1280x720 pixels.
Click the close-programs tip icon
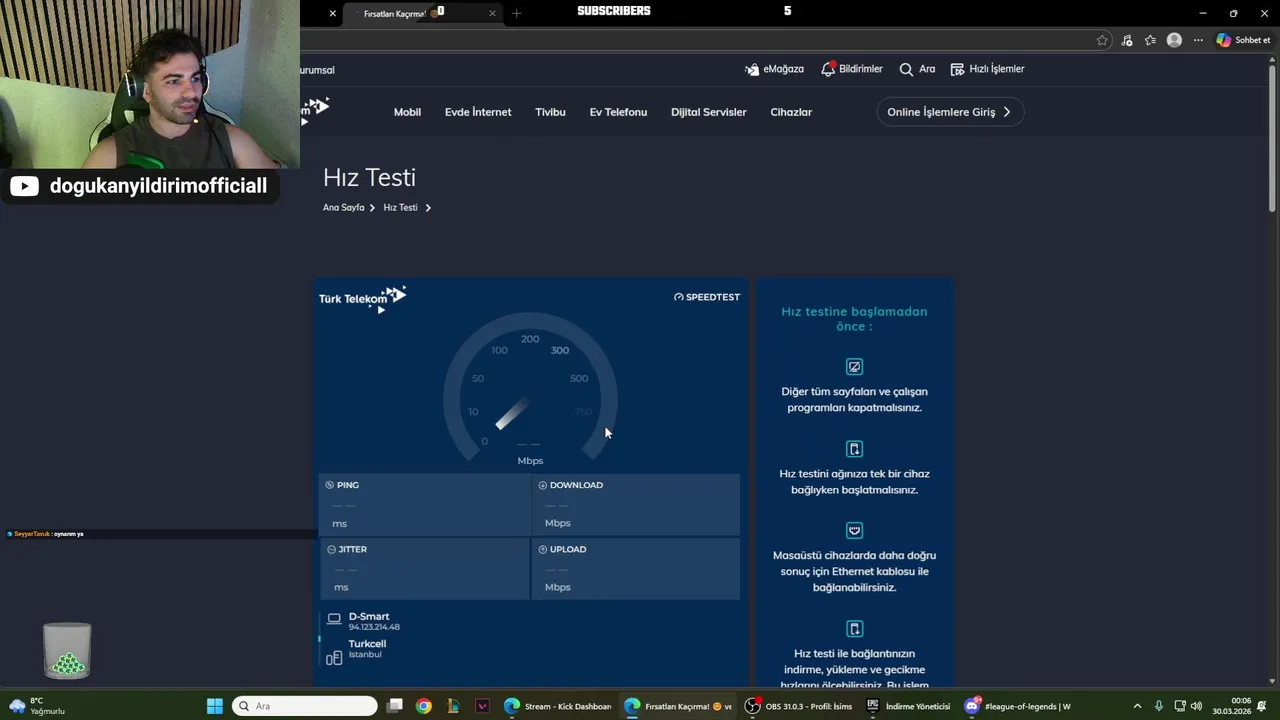point(854,367)
